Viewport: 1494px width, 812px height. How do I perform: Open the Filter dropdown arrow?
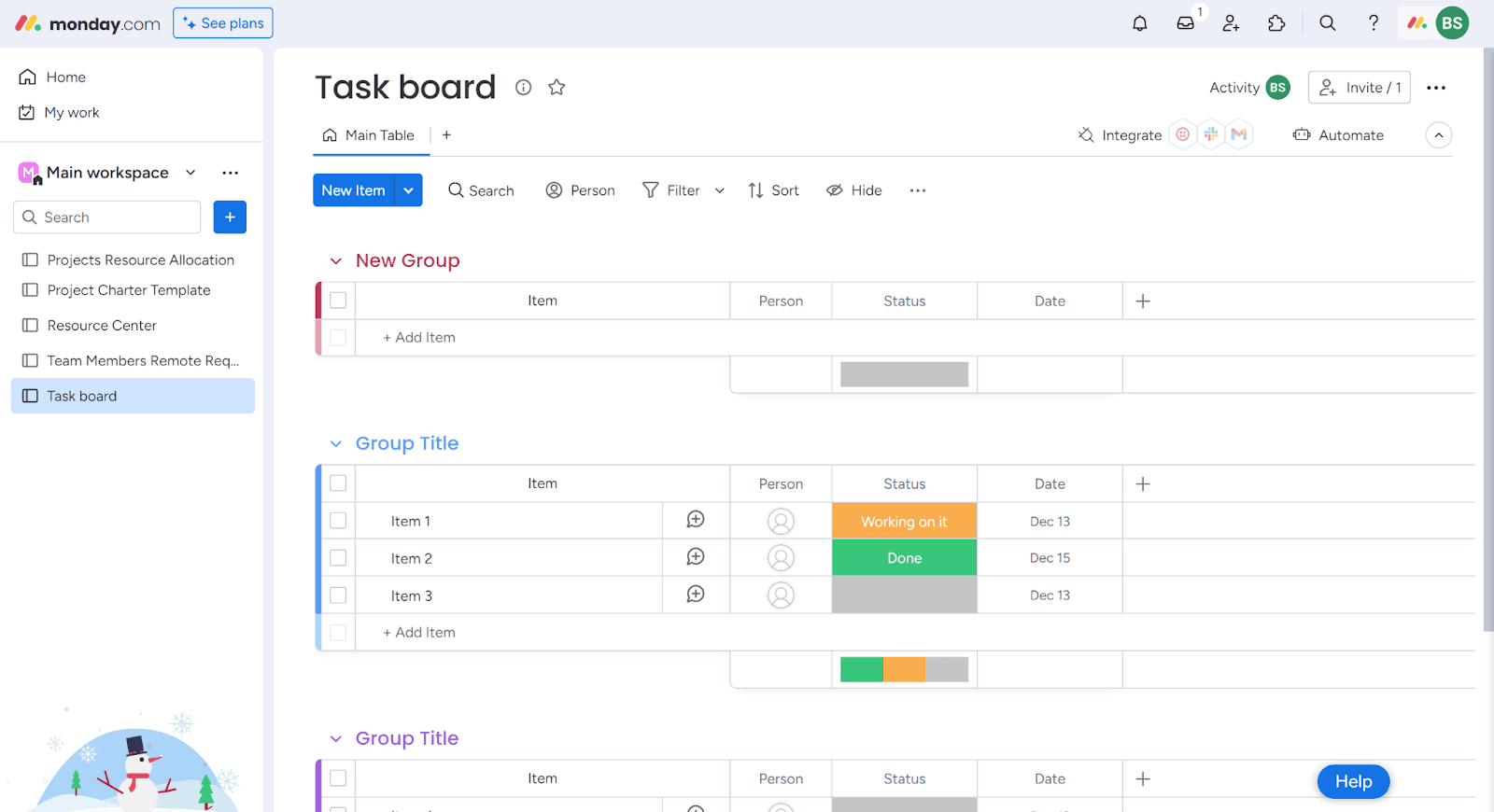(720, 190)
